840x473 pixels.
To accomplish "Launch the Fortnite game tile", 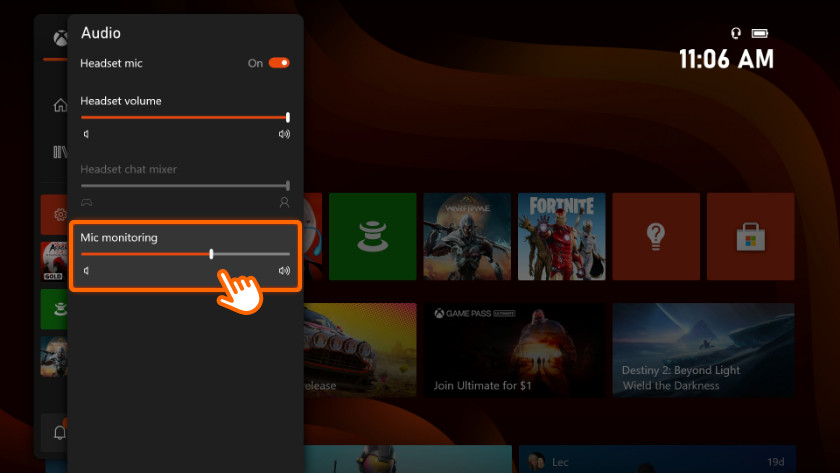I will click(x=561, y=236).
